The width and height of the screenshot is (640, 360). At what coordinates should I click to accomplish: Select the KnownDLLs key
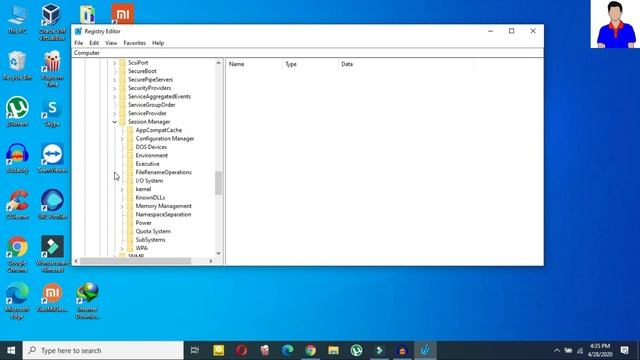pyautogui.click(x=150, y=198)
